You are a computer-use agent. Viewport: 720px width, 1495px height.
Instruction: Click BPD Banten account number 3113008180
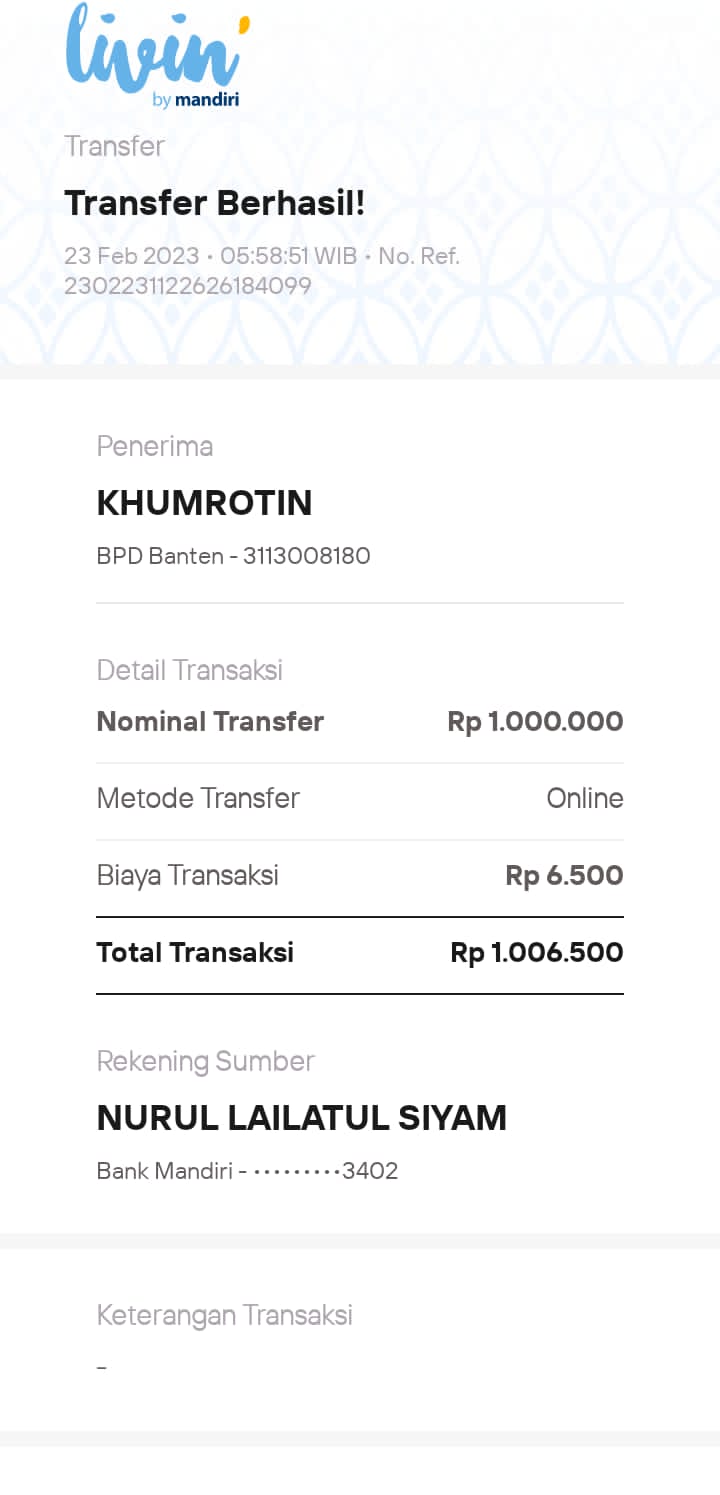pos(306,556)
